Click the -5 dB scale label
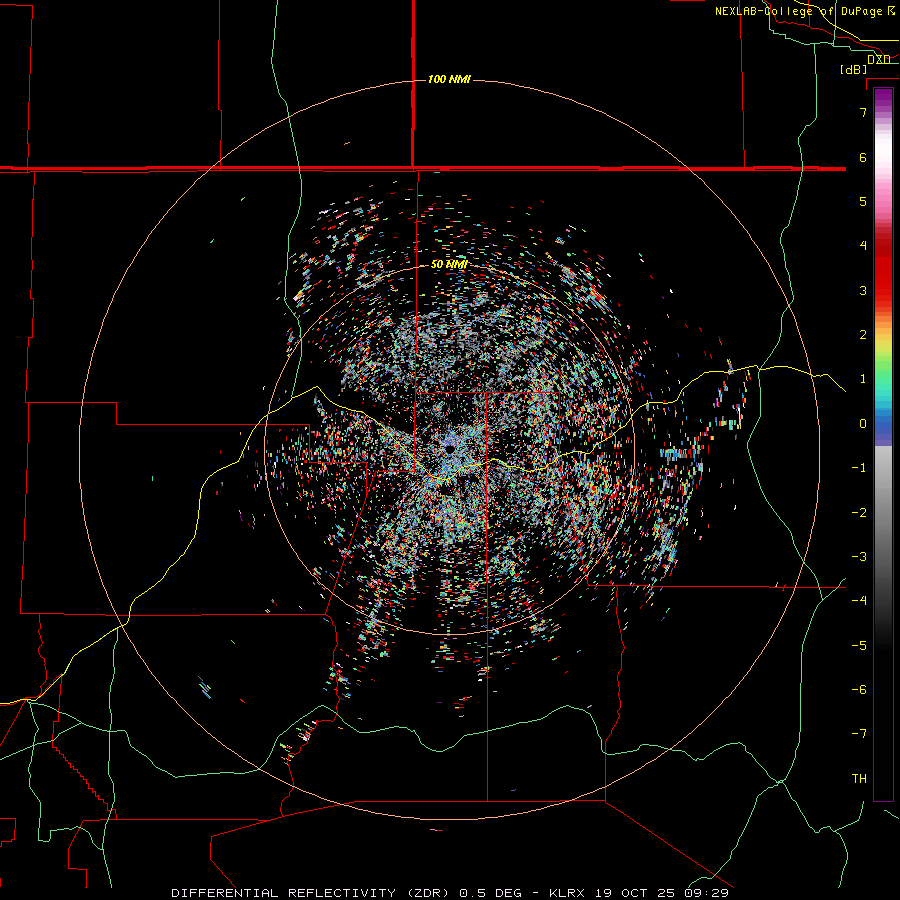This screenshot has height=900, width=900. tap(859, 646)
